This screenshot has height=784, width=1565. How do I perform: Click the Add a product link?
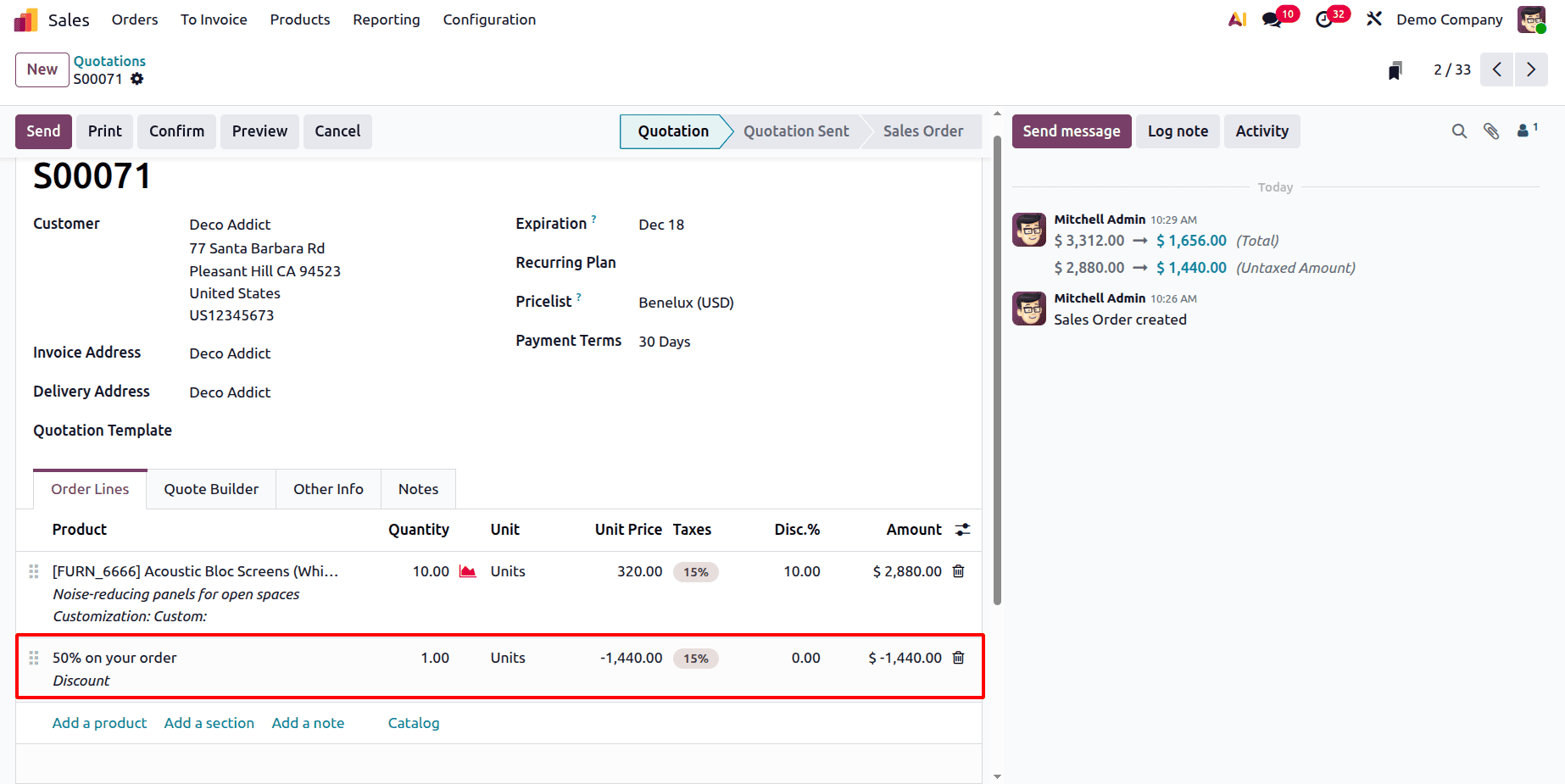tap(99, 723)
